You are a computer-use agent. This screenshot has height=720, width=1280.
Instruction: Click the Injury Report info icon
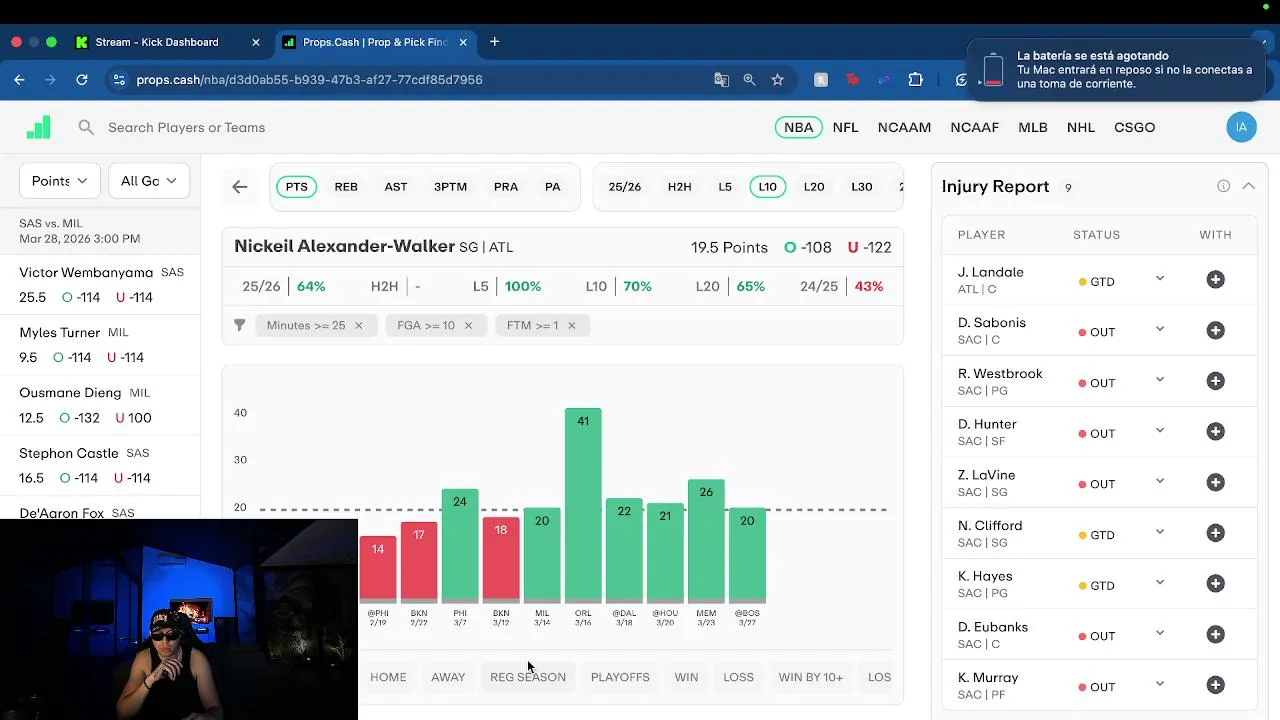click(1223, 186)
